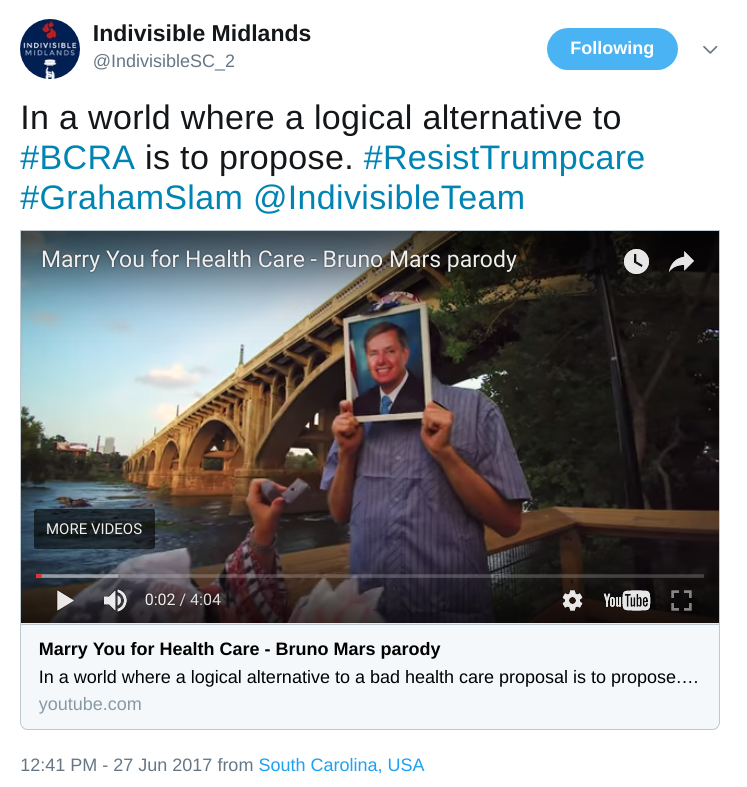
Task: Open the South Carolina, USA location link
Action: (341, 765)
